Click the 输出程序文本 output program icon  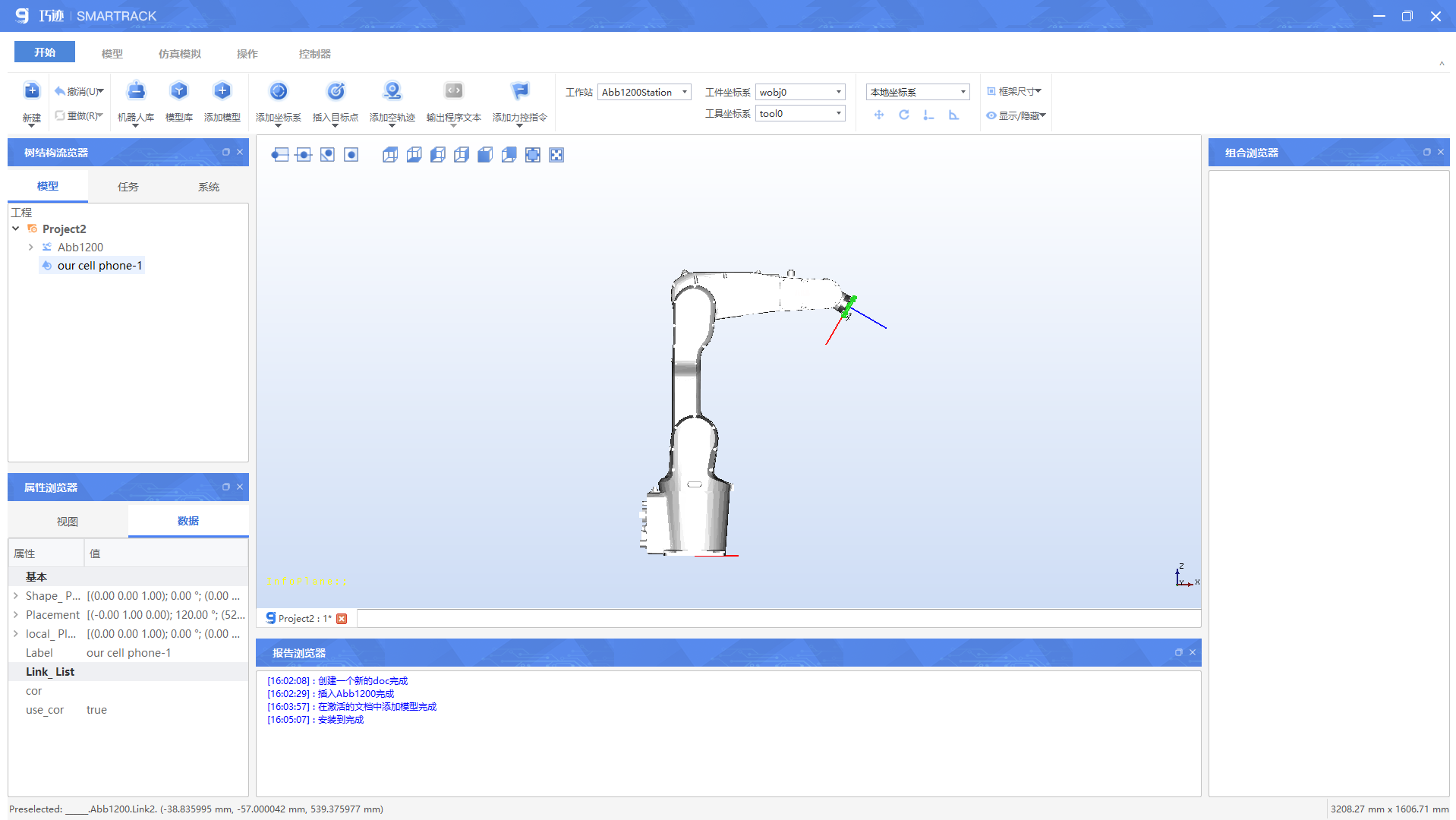click(454, 92)
